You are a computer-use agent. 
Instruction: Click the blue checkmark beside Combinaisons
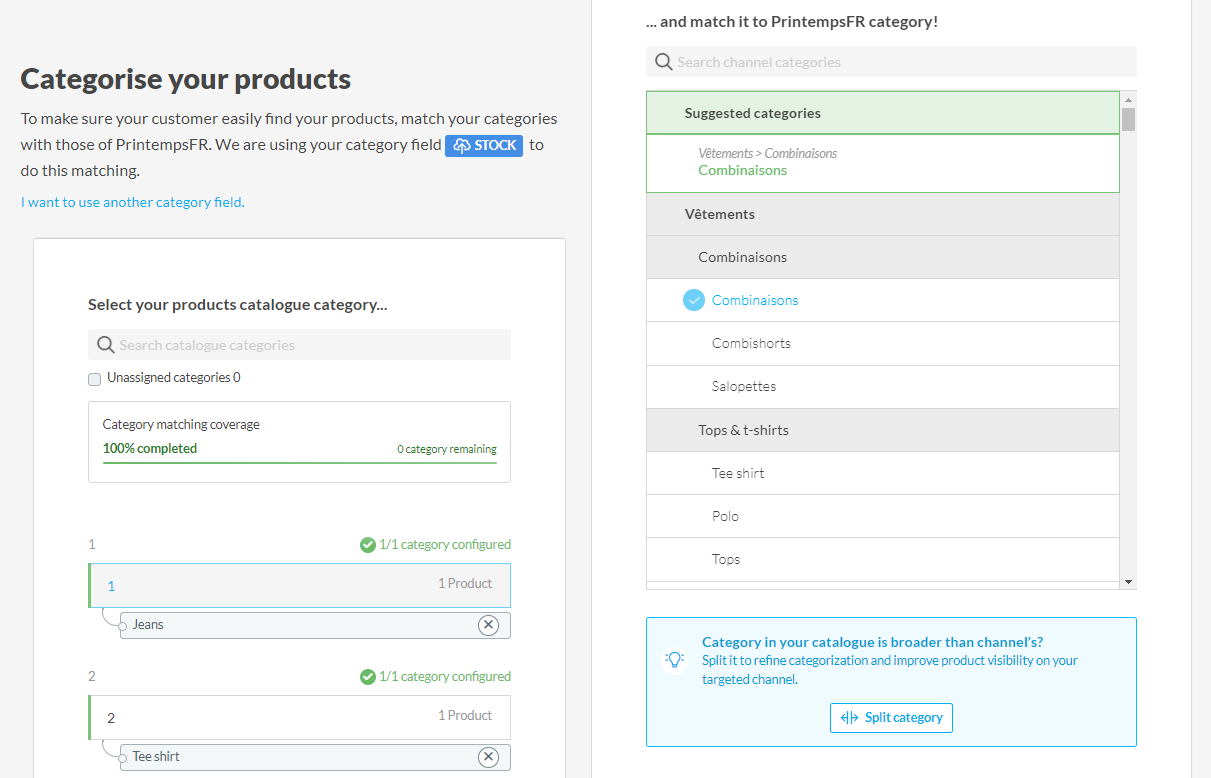(694, 300)
